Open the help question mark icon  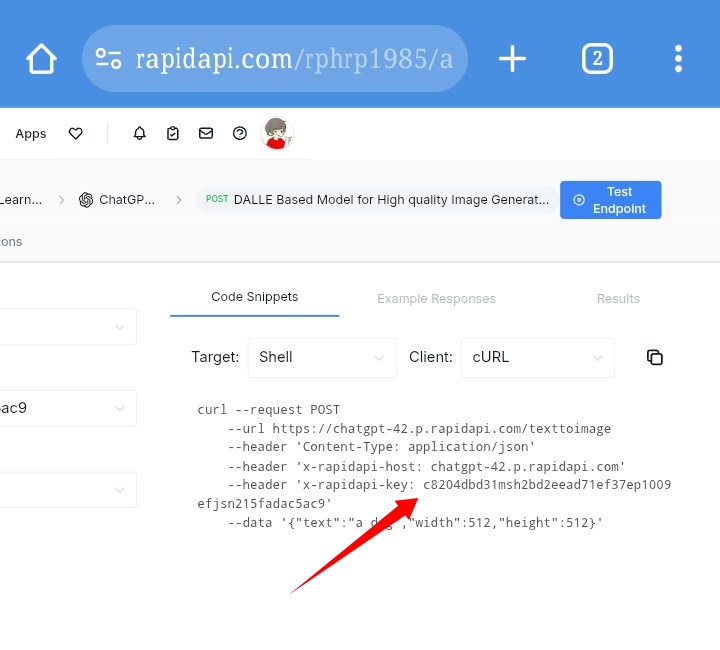click(x=239, y=134)
